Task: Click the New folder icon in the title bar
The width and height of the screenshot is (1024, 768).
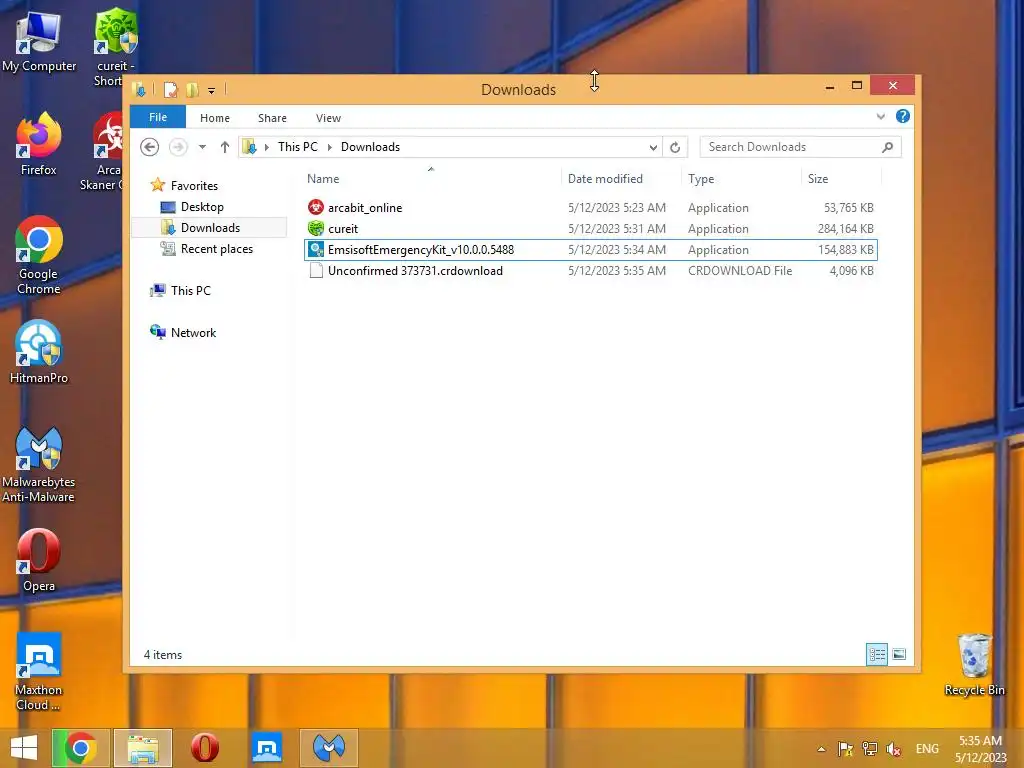Action: [x=192, y=90]
